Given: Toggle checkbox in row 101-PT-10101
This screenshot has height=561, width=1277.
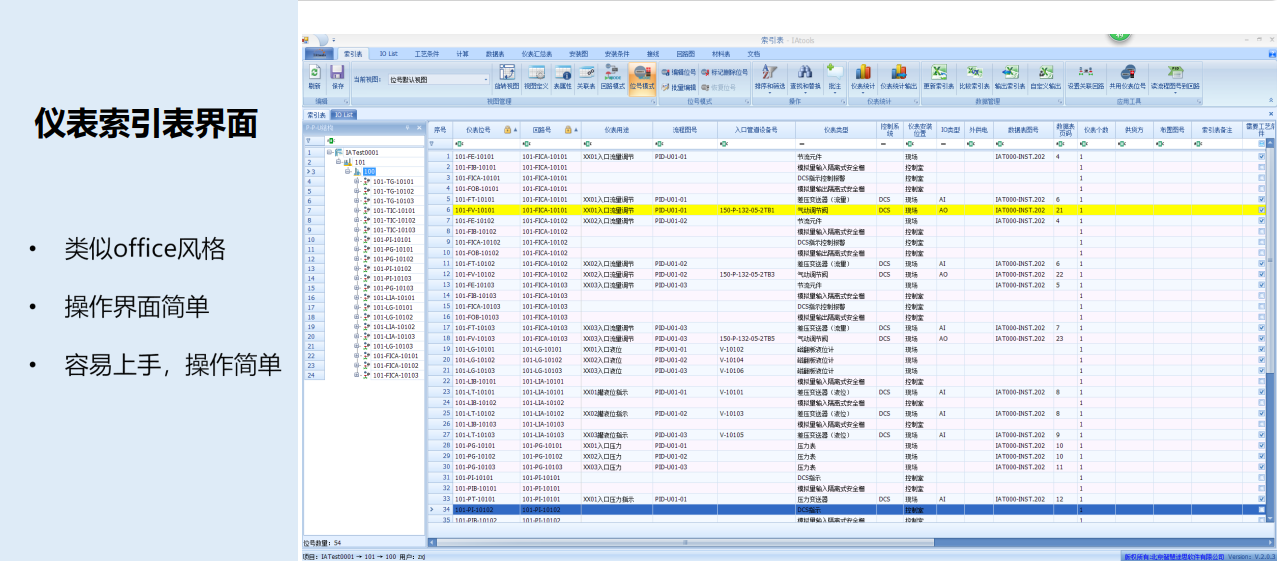Looking at the screenshot, I should coord(1261,499).
